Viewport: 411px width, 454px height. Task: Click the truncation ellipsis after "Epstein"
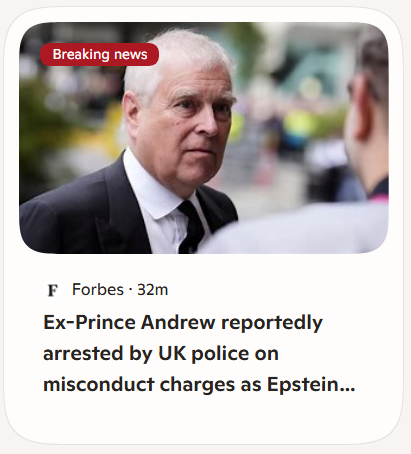point(348,389)
